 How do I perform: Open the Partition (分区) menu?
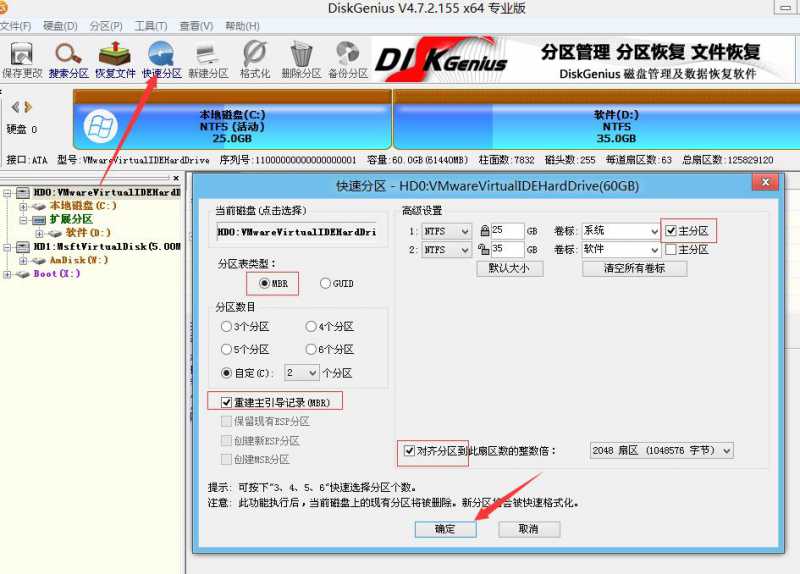106,26
